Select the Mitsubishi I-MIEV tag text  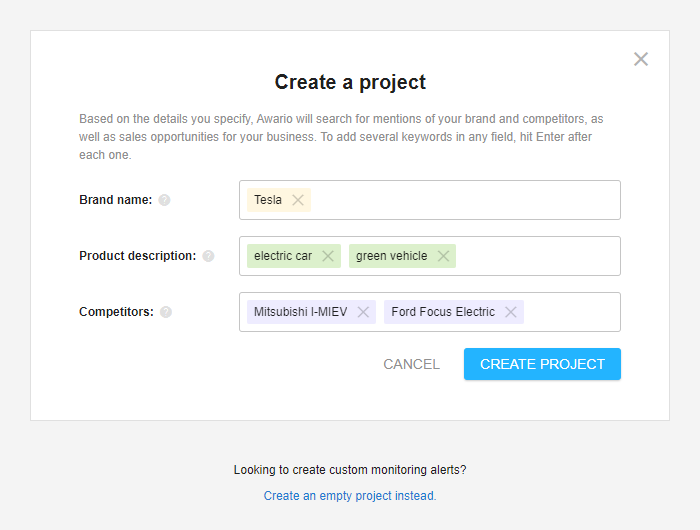click(300, 312)
